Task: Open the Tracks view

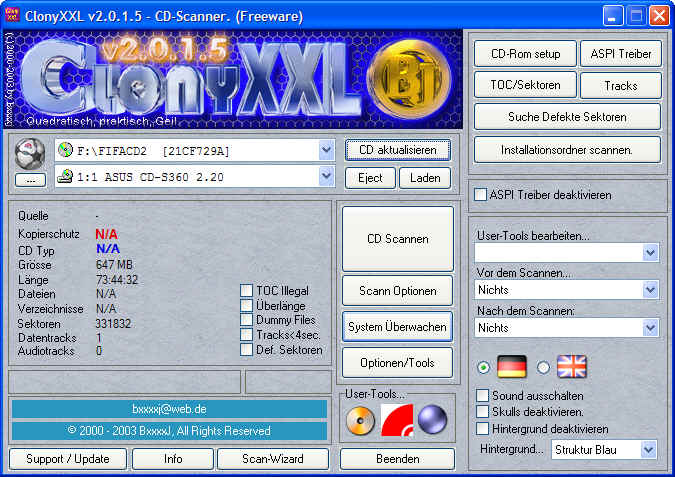Action: (x=620, y=85)
